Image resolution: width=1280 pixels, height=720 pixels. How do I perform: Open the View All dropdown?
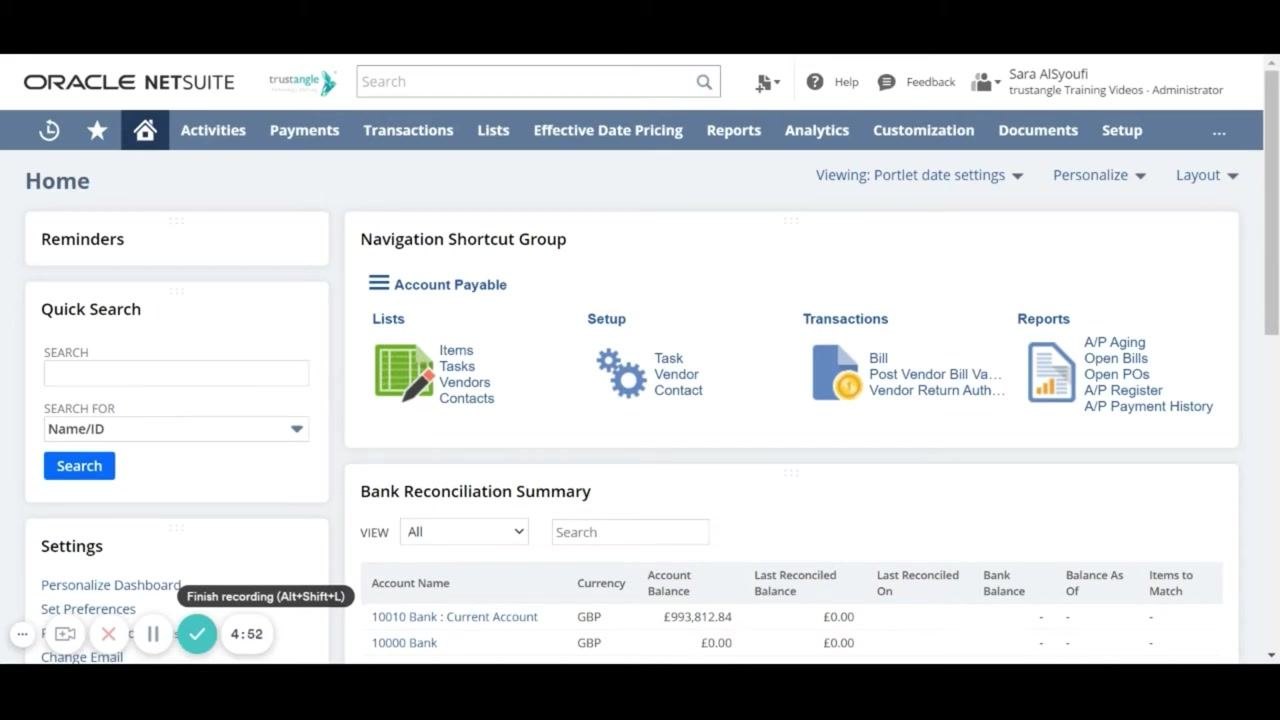tap(464, 532)
